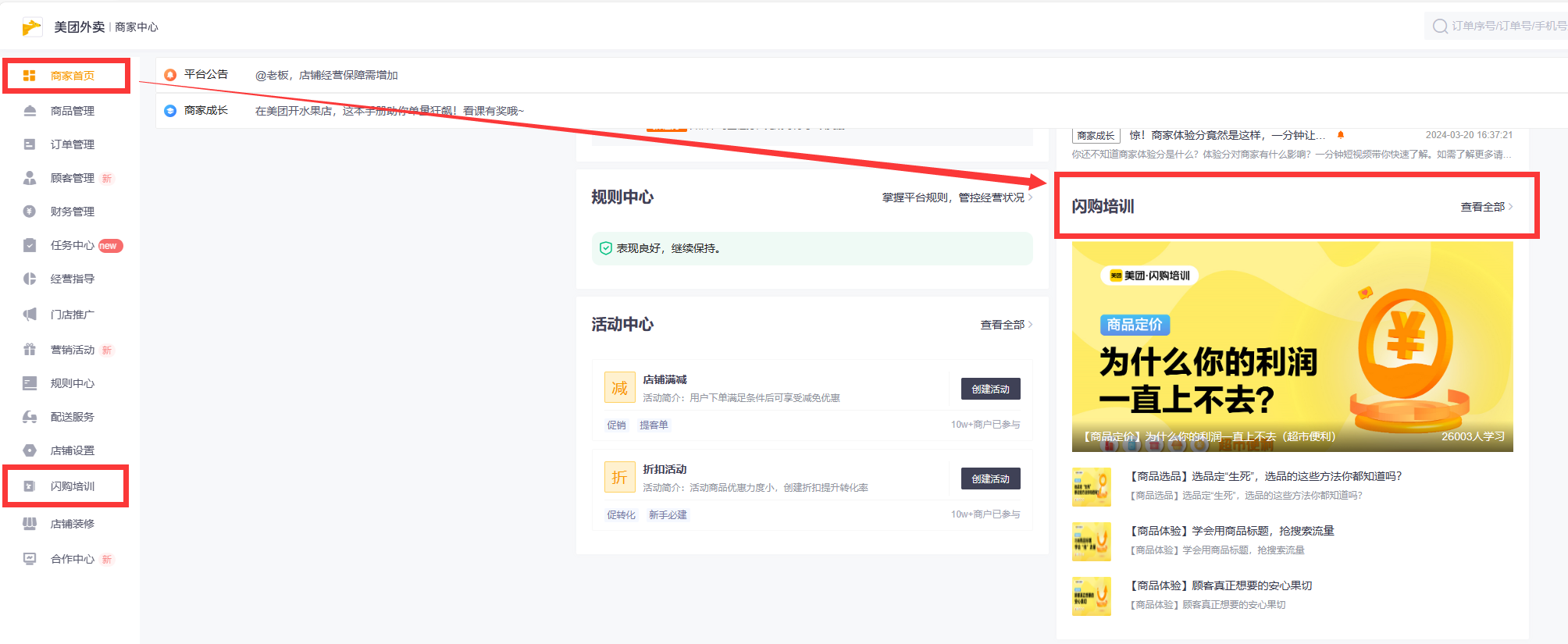Viewport: 1568px width, 644px height.
Task: Click the 配送服务 scooter icon
Action: click(30, 417)
